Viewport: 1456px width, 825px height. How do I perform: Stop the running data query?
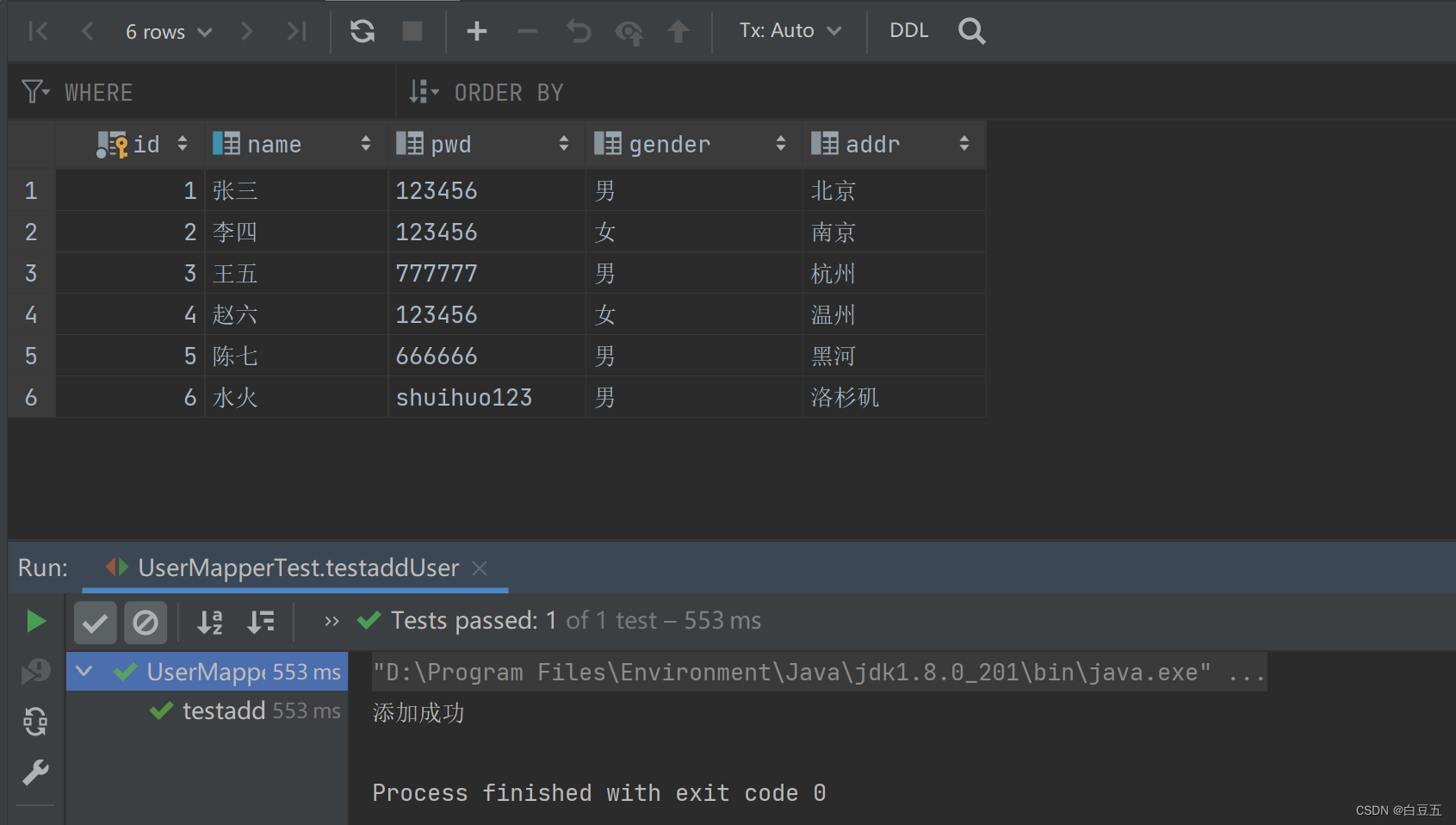click(x=412, y=32)
